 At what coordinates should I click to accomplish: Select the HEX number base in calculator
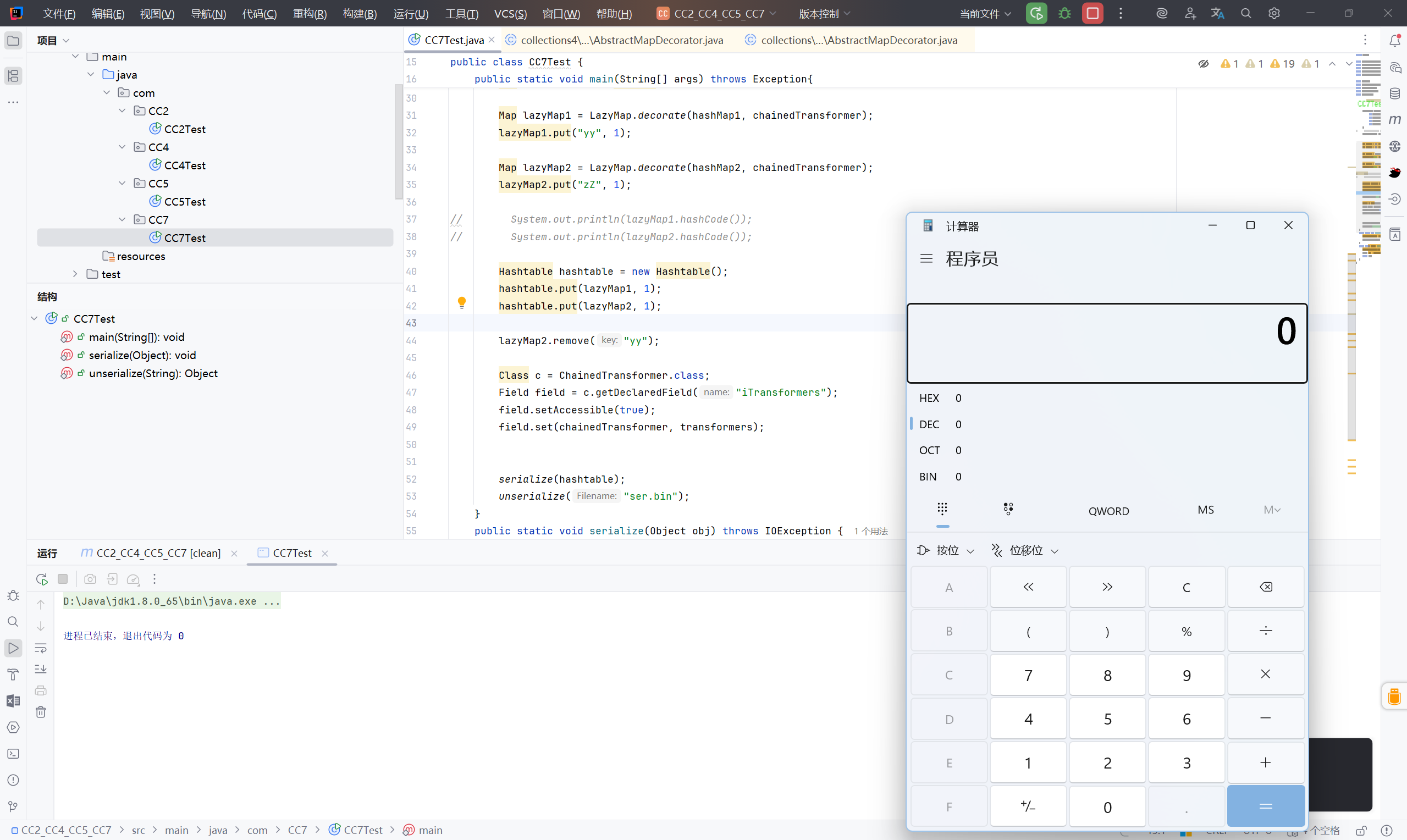929,398
